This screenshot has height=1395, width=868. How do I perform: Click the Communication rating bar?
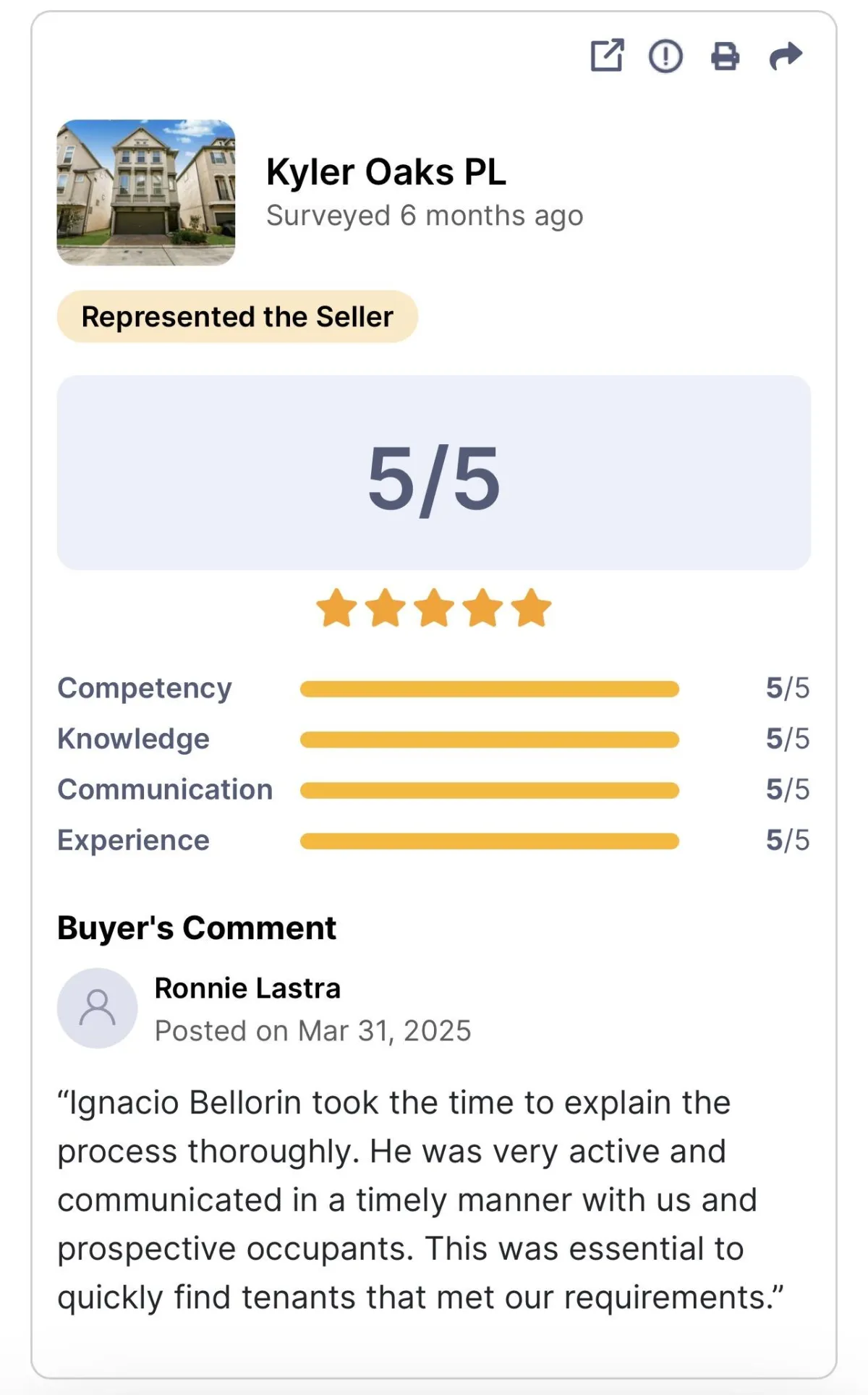[489, 790]
